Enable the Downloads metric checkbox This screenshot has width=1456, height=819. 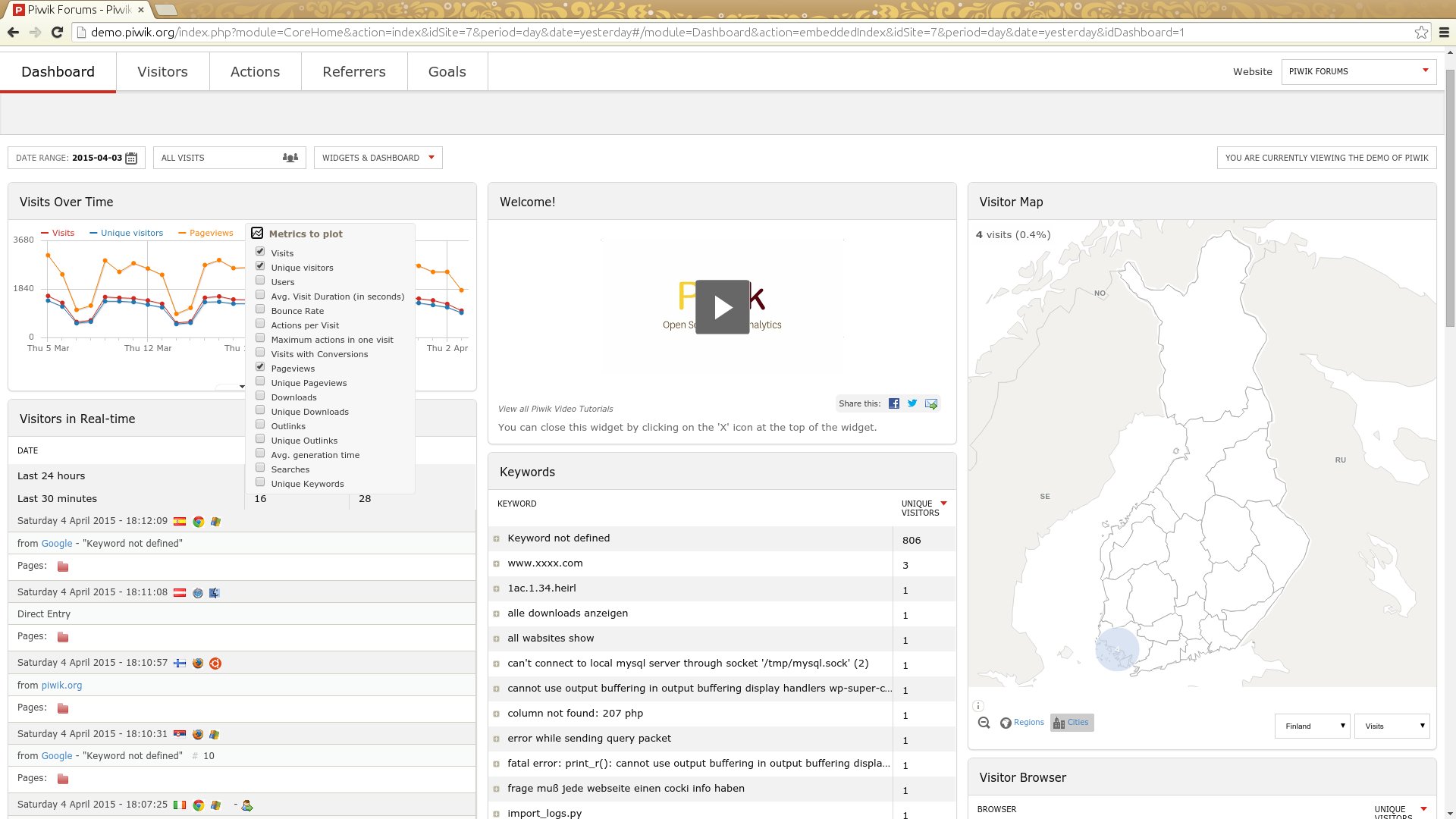point(260,395)
